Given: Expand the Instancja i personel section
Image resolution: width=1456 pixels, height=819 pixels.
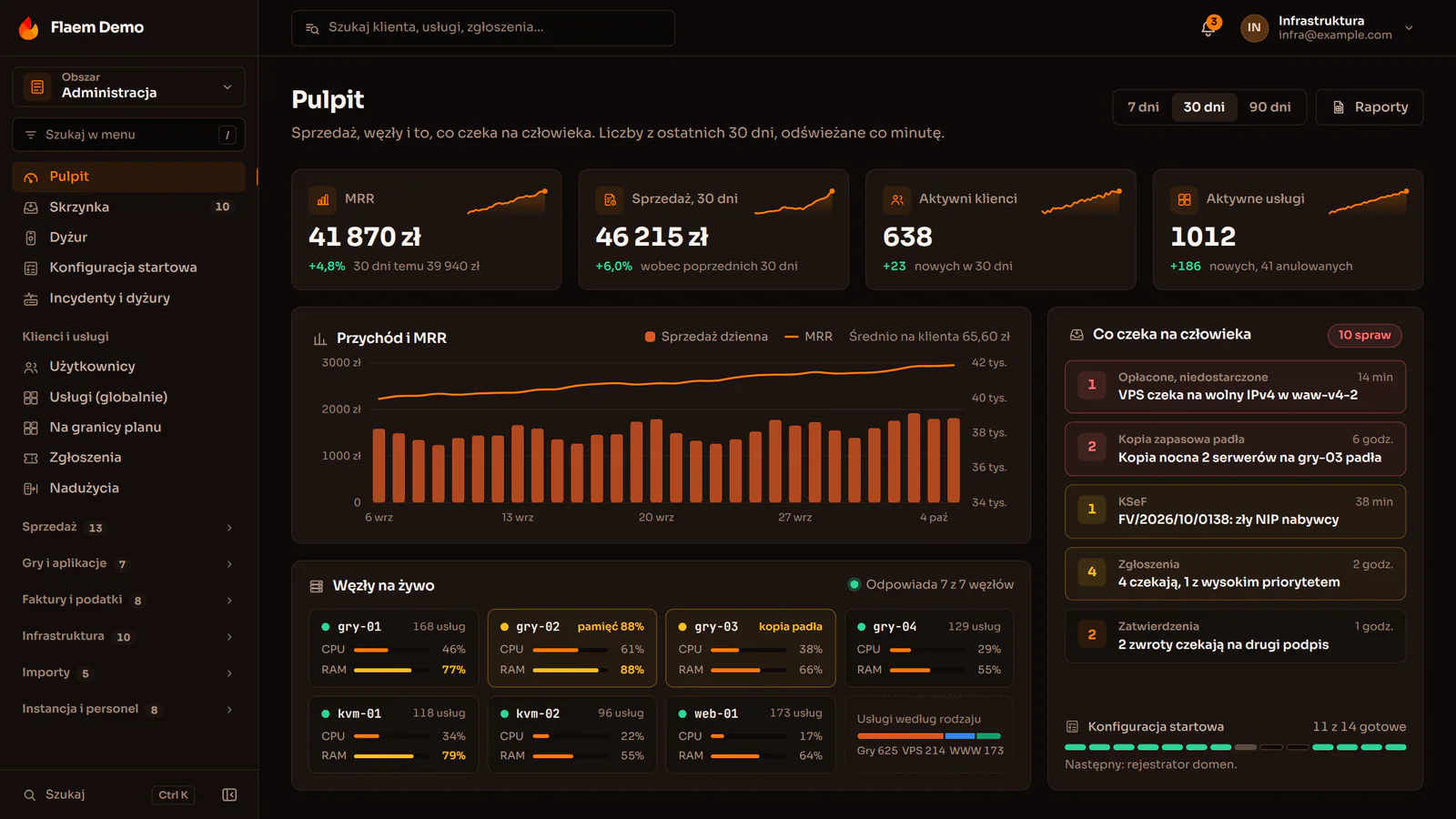Looking at the screenshot, I should pyautogui.click(x=128, y=710).
